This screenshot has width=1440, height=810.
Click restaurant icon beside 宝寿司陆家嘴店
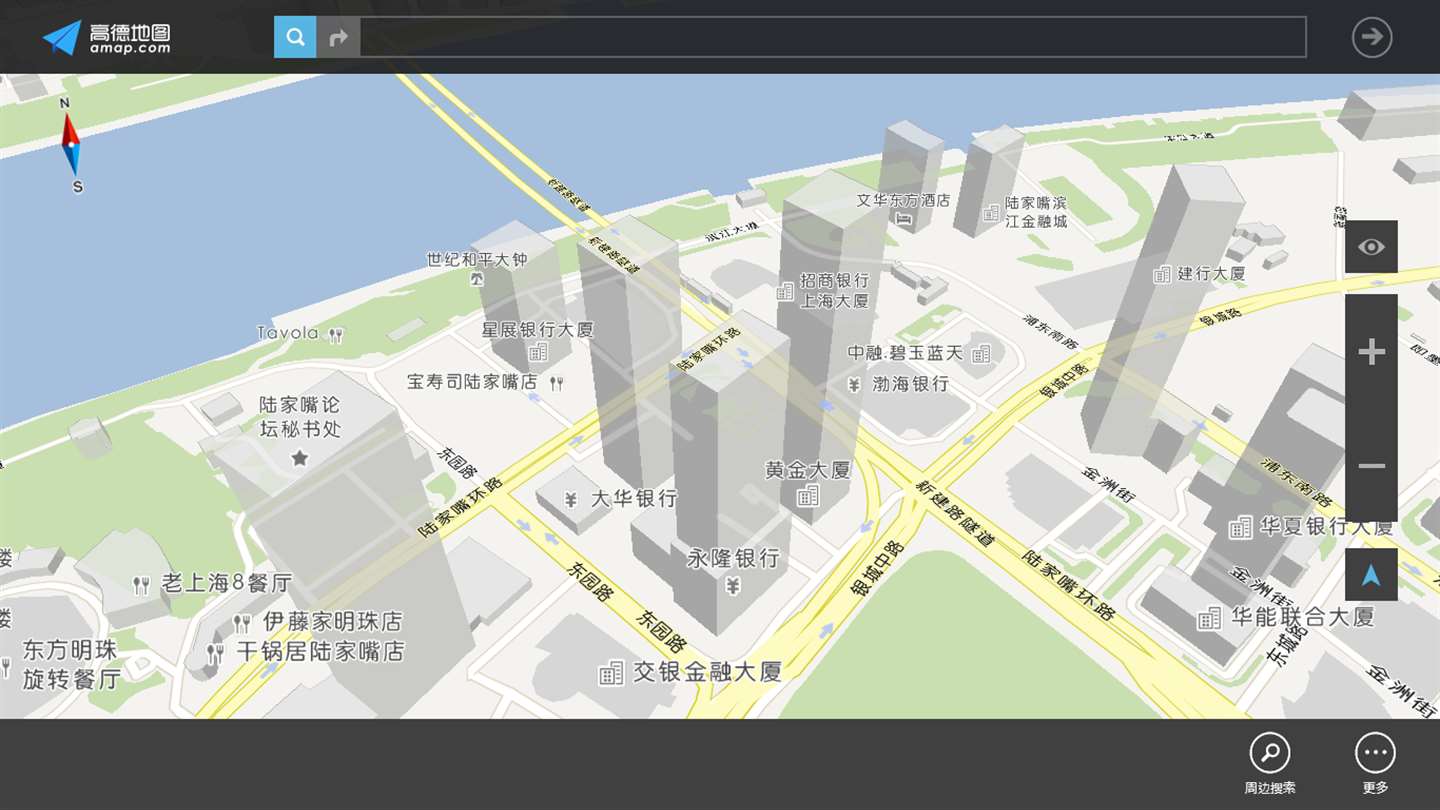point(556,382)
